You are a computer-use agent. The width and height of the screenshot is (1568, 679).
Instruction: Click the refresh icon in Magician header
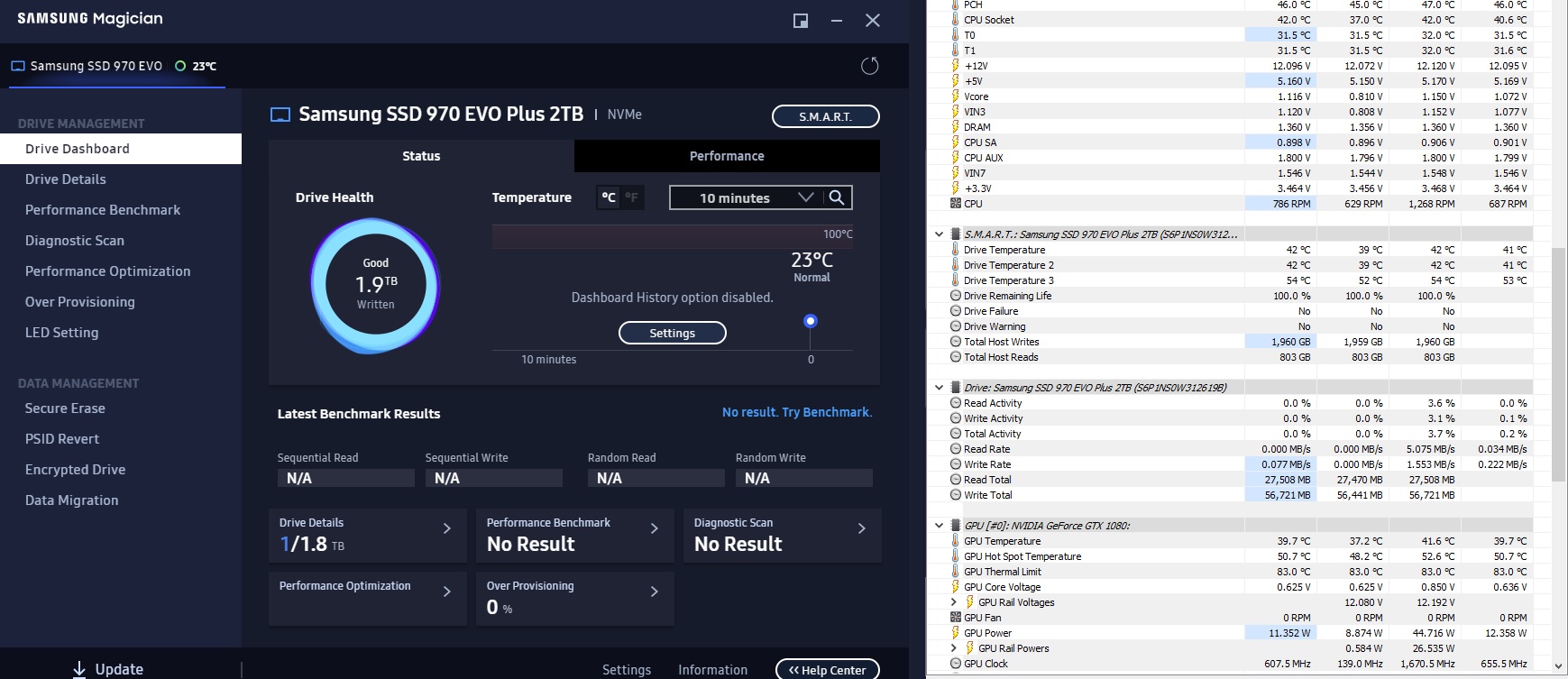point(869,66)
